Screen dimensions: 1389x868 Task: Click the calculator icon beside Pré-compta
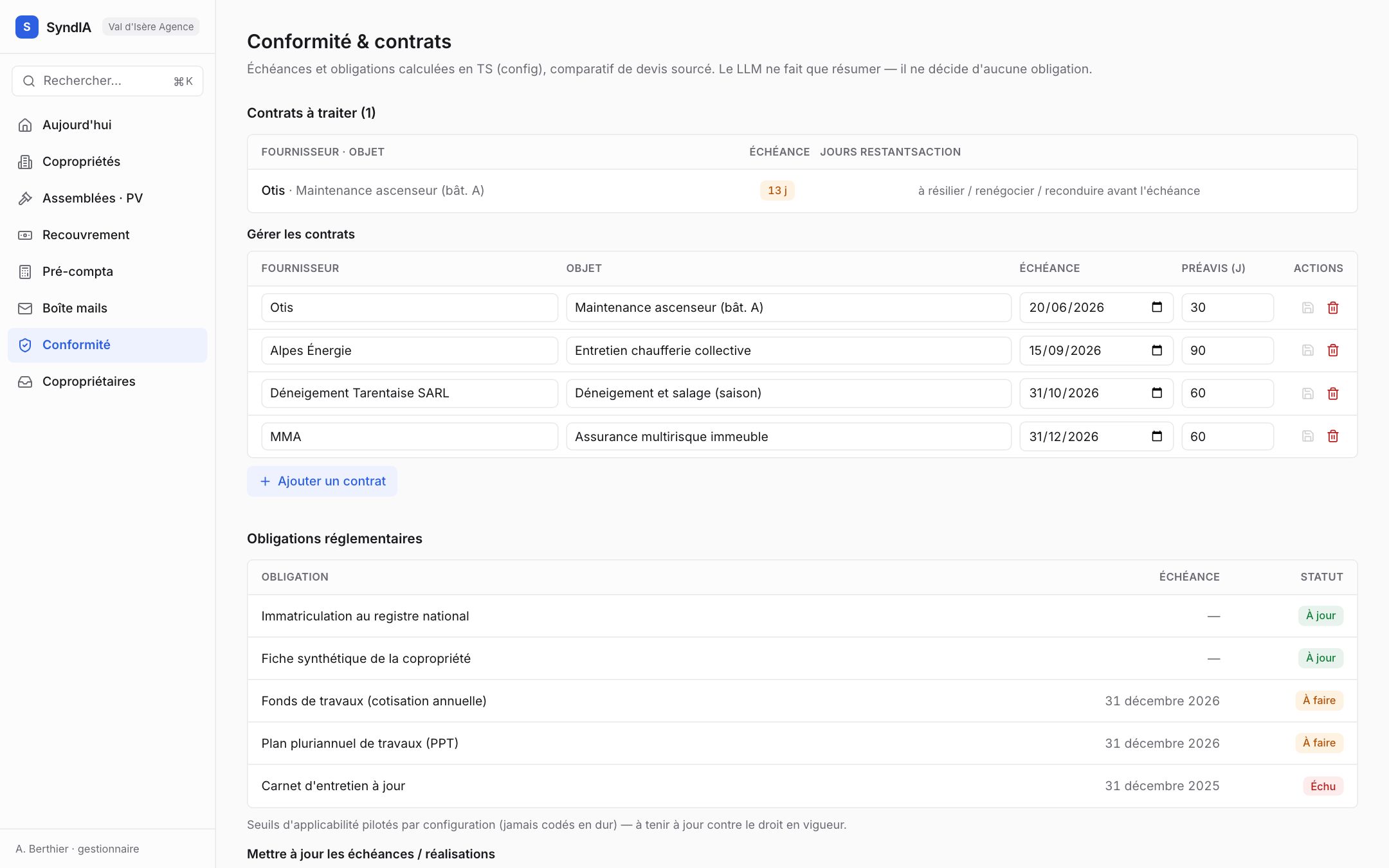point(25,271)
